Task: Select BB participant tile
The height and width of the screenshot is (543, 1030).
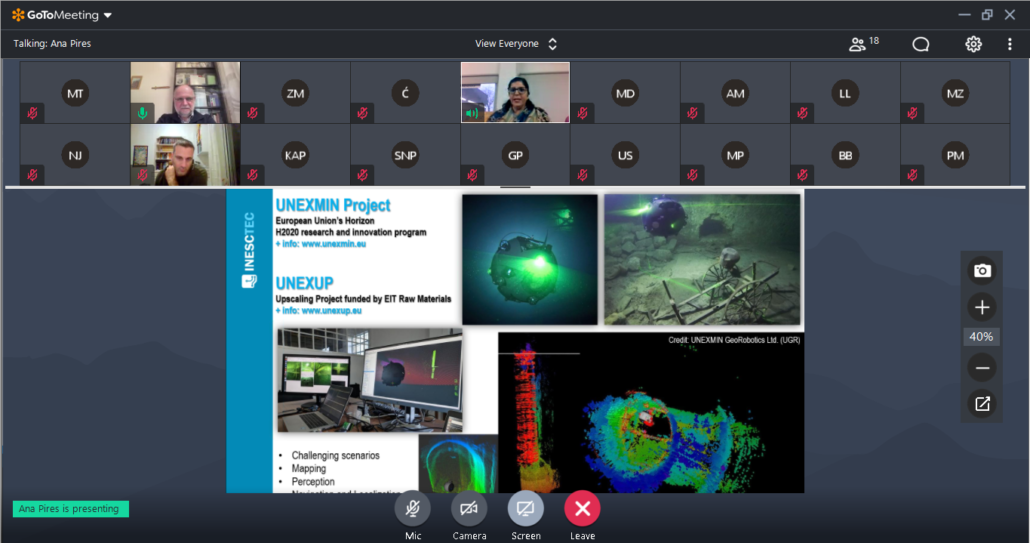Action: coord(845,155)
